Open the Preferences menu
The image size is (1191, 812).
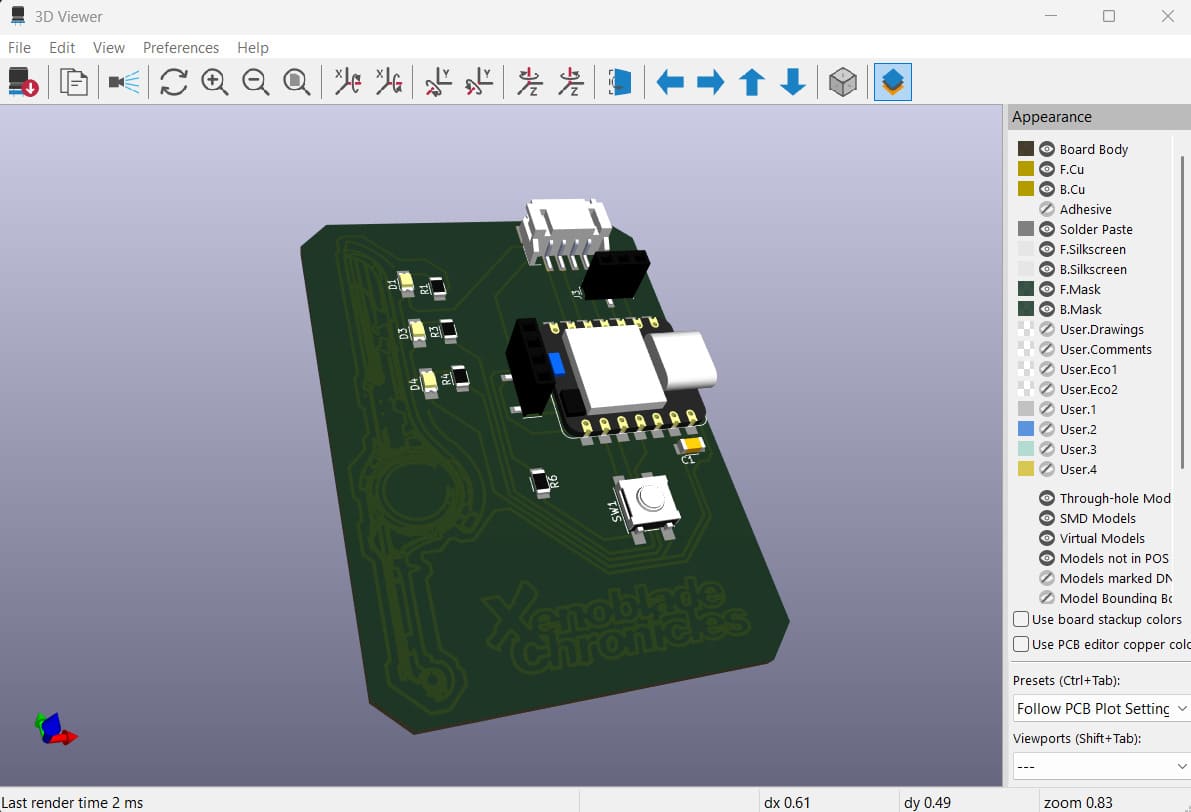(181, 47)
